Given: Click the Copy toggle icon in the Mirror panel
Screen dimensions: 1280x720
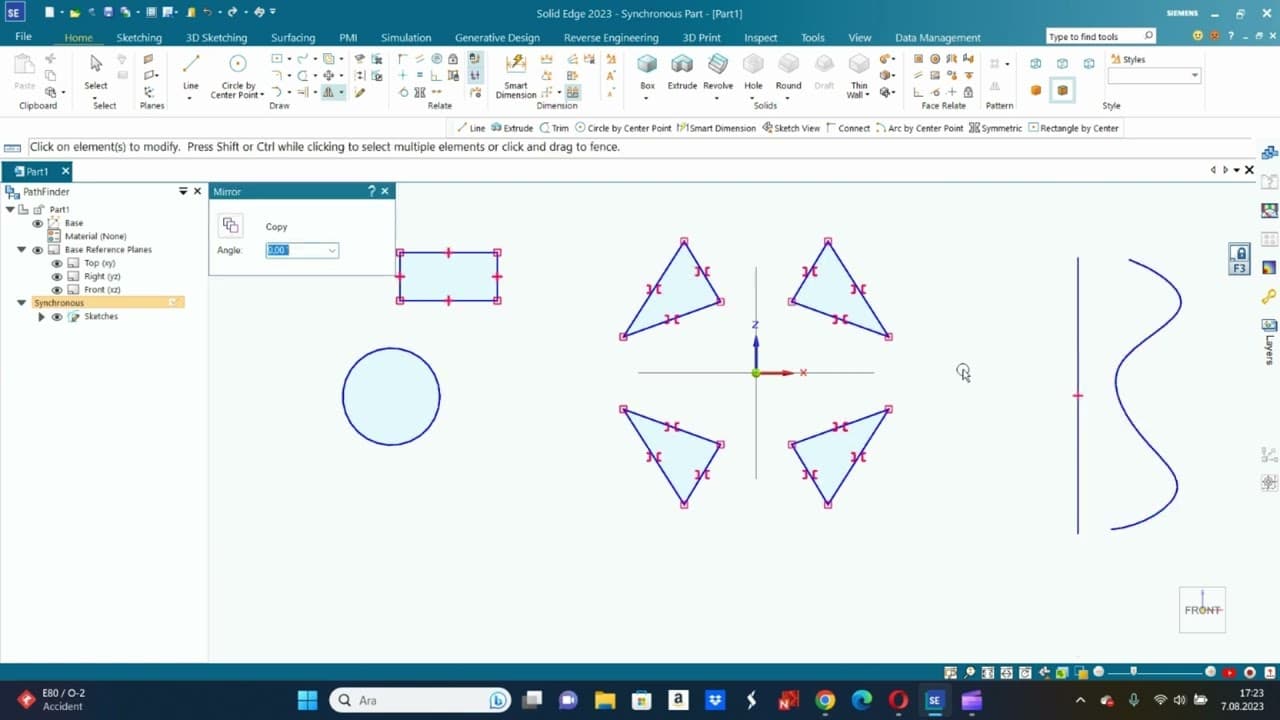Looking at the screenshot, I should coord(230,225).
